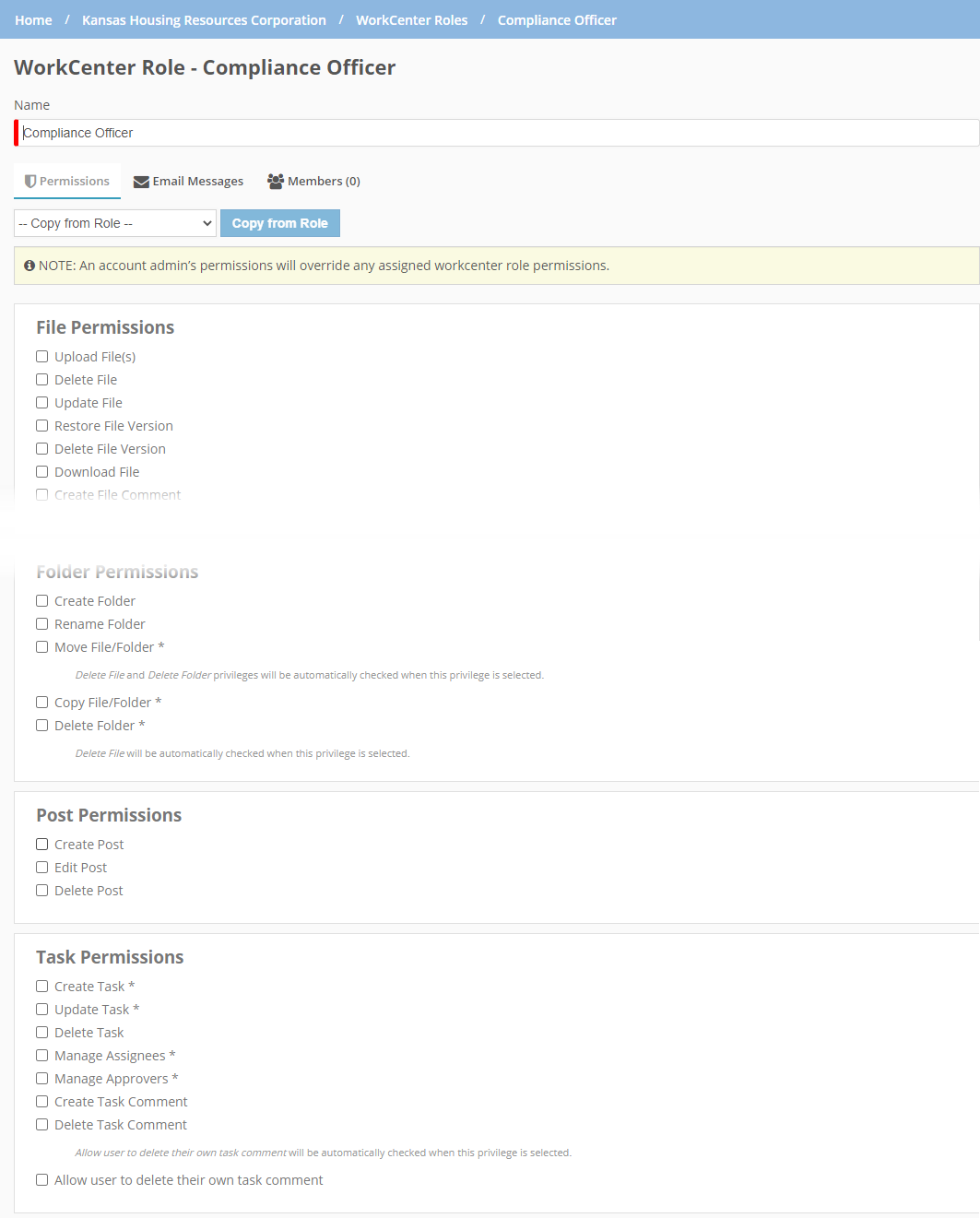980x1218 pixels.
Task: Check Allow user to delete own task comment
Action: (42, 1180)
